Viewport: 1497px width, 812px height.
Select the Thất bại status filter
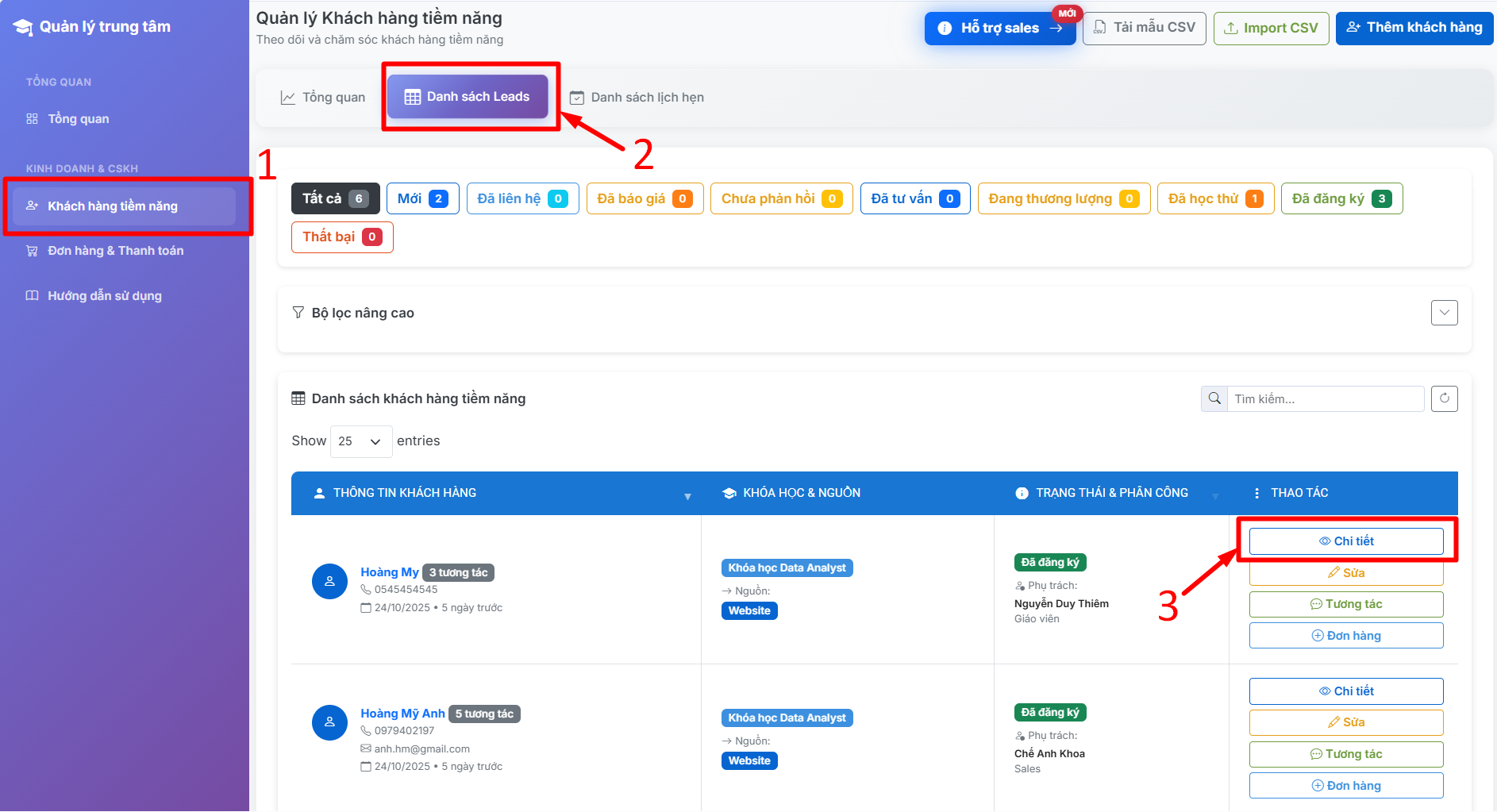click(342, 237)
